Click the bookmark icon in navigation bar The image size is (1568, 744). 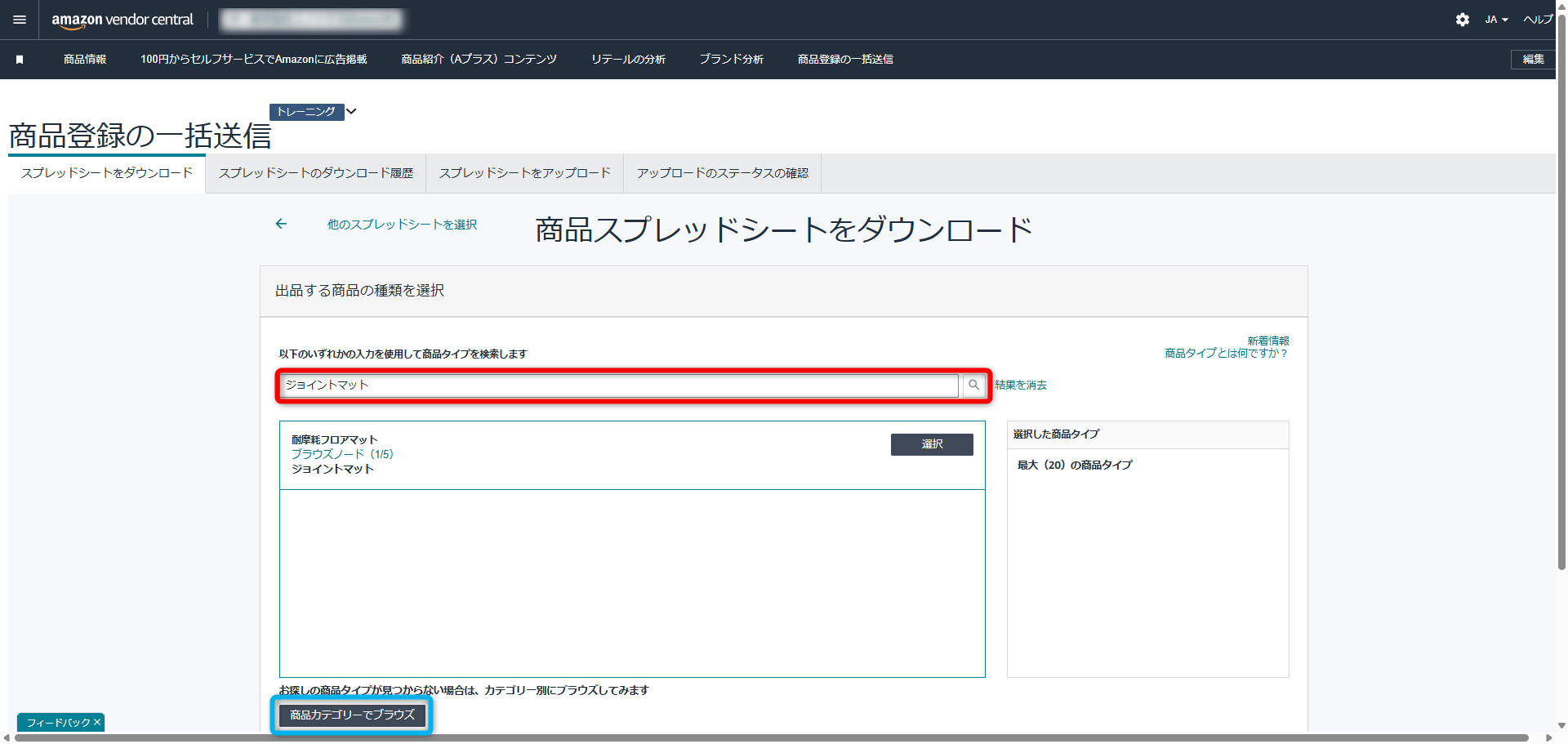(x=20, y=60)
